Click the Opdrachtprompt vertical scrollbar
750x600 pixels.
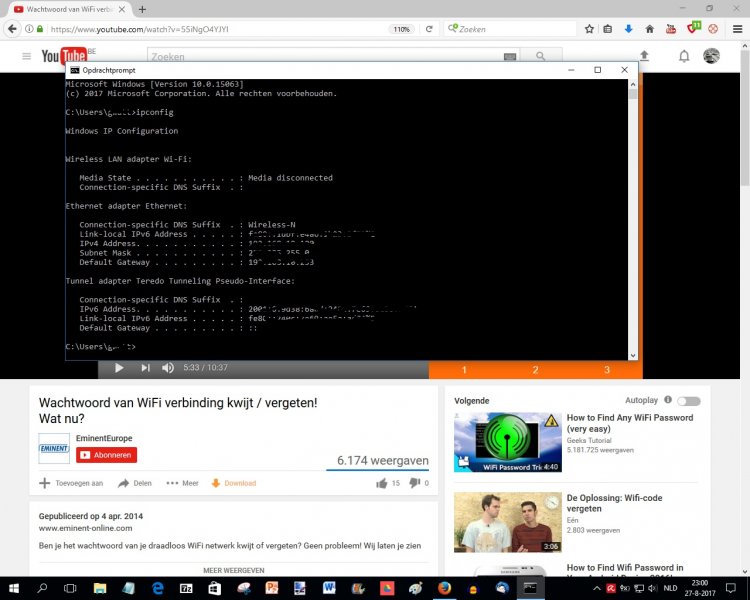point(633,220)
